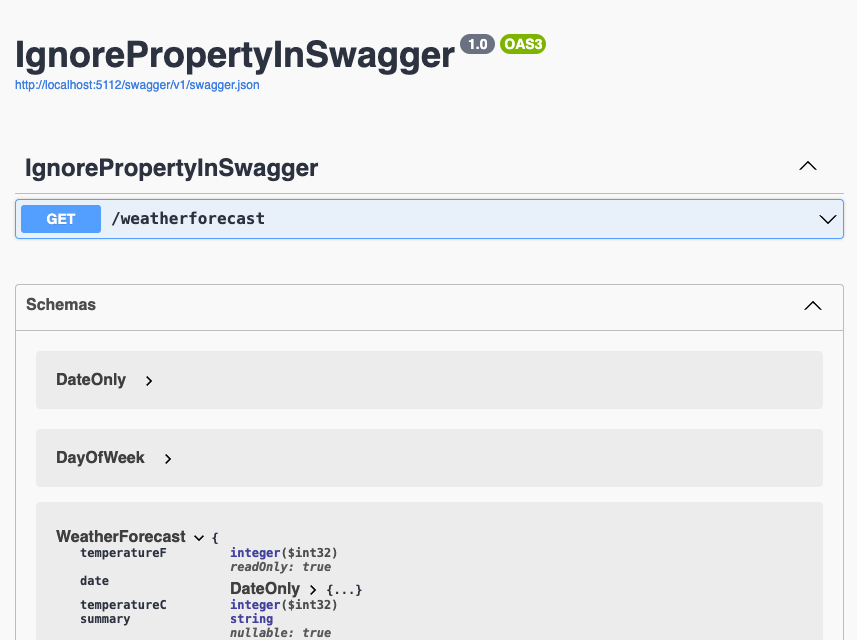Expand the nested DateOnly arrow in date property
The image size is (857, 640).
[x=313, y=590]
